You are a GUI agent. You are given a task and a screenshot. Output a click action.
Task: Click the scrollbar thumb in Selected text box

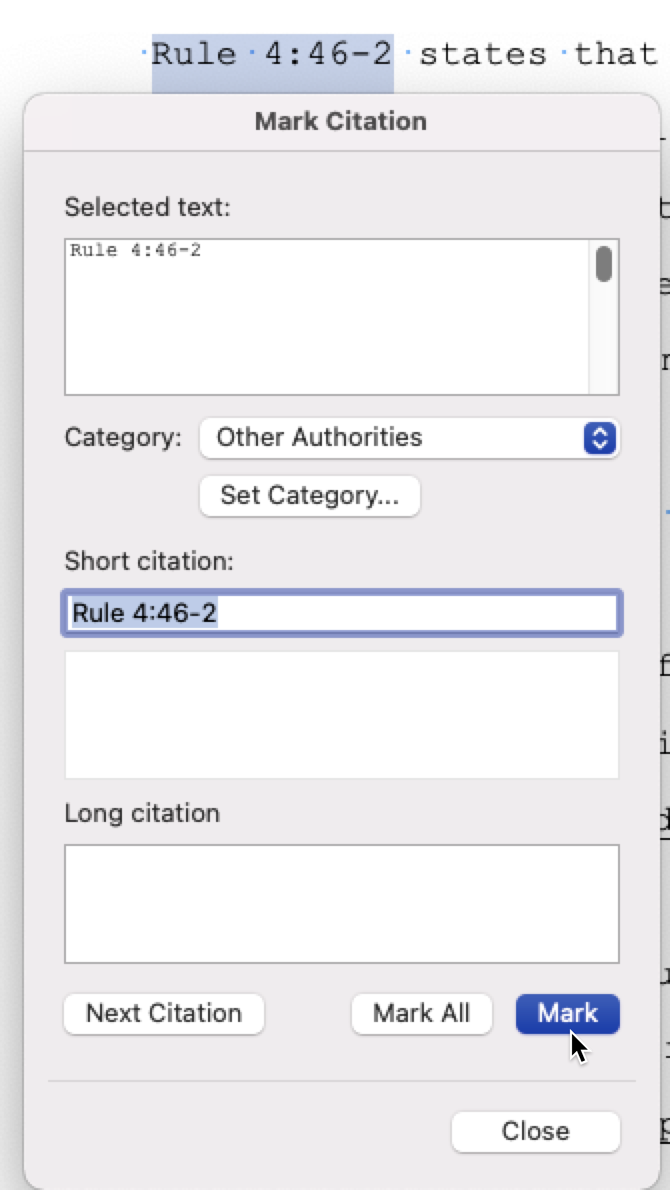[604, 264]
